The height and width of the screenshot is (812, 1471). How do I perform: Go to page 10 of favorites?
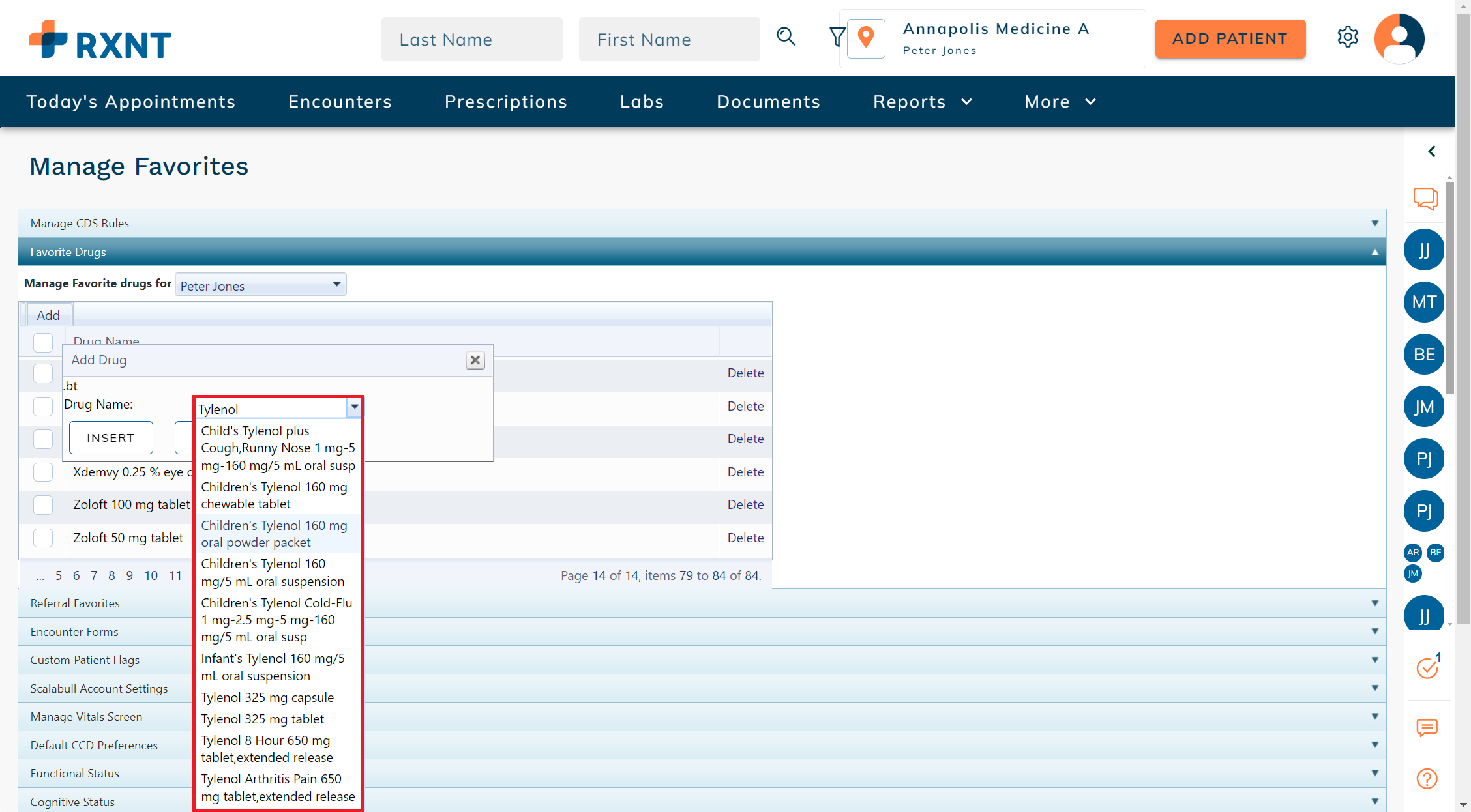pos(151,575)
